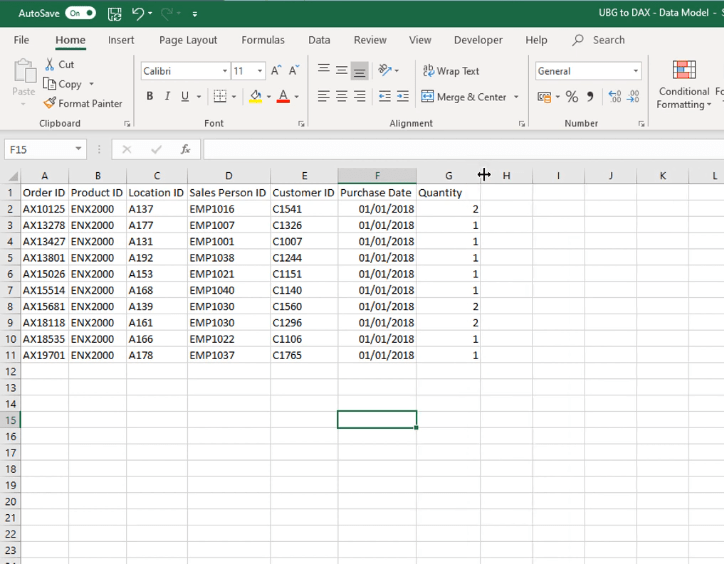This screenshot has width=724, height=564.
Task: Click the Align Right icon
Action: point(359,96)
